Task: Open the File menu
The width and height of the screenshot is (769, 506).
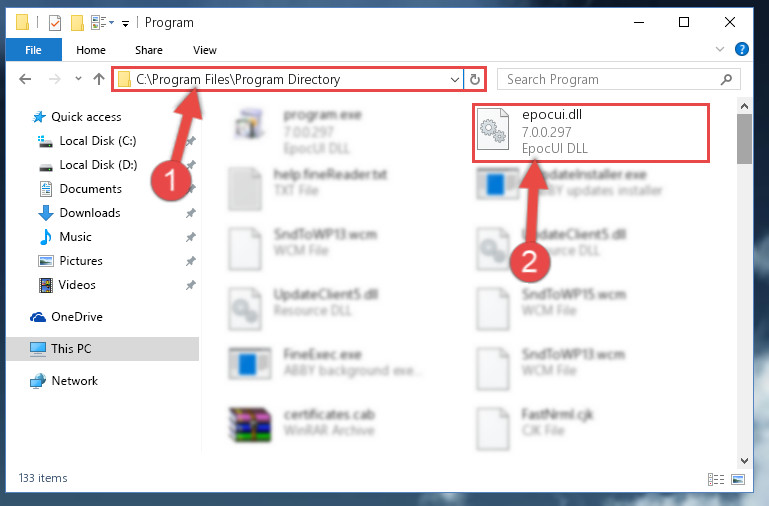Action: click(33, 50)
